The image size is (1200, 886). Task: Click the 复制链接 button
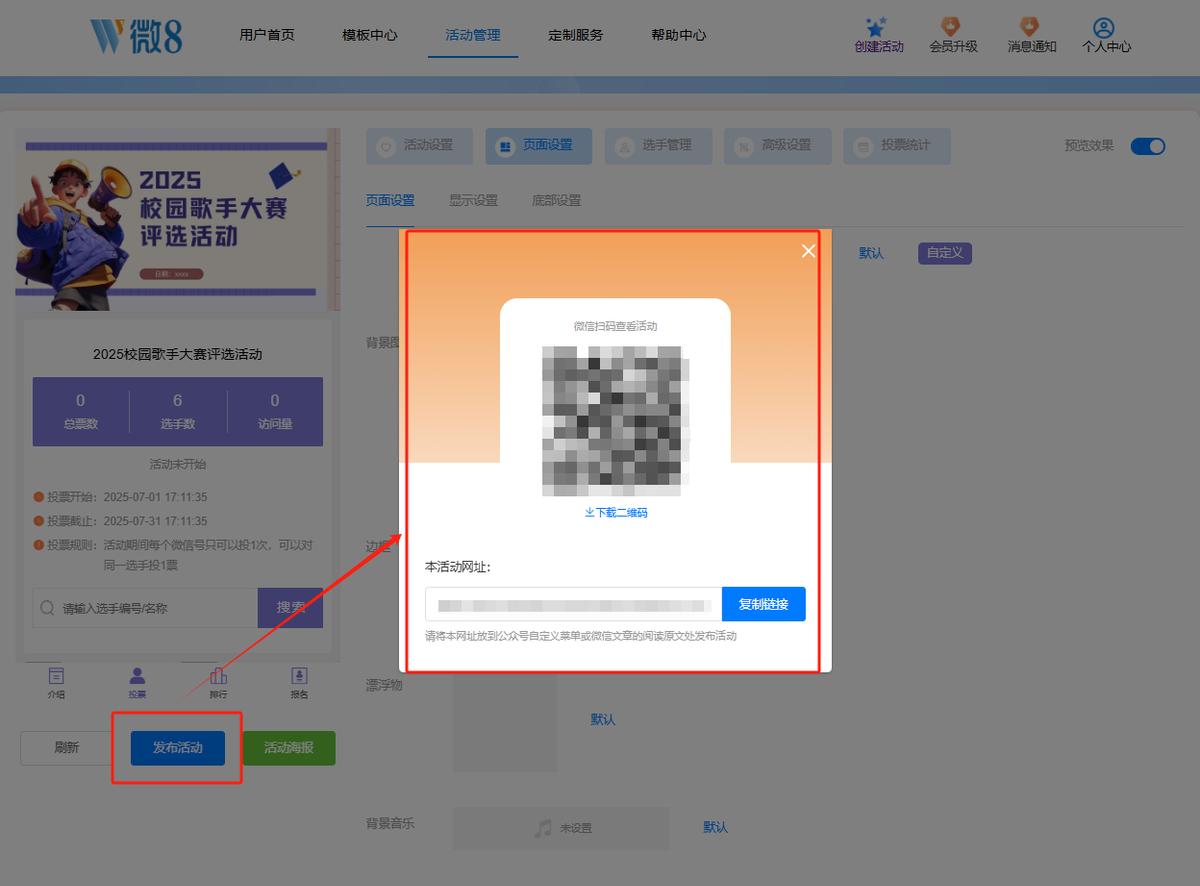coord(763,604)
